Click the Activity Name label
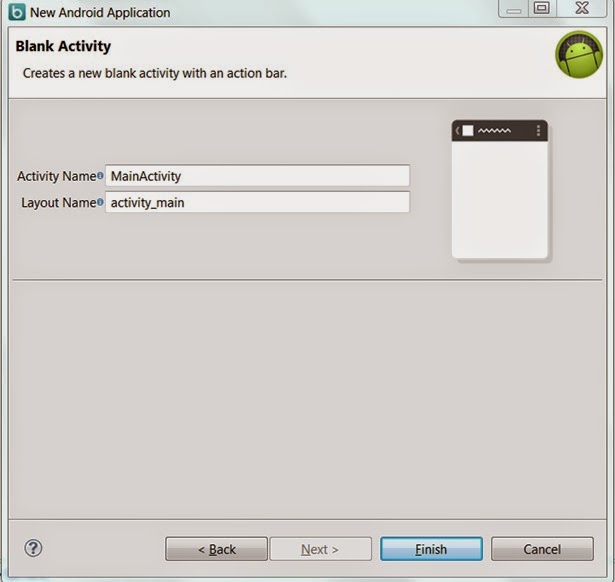 tap(56, 176)
